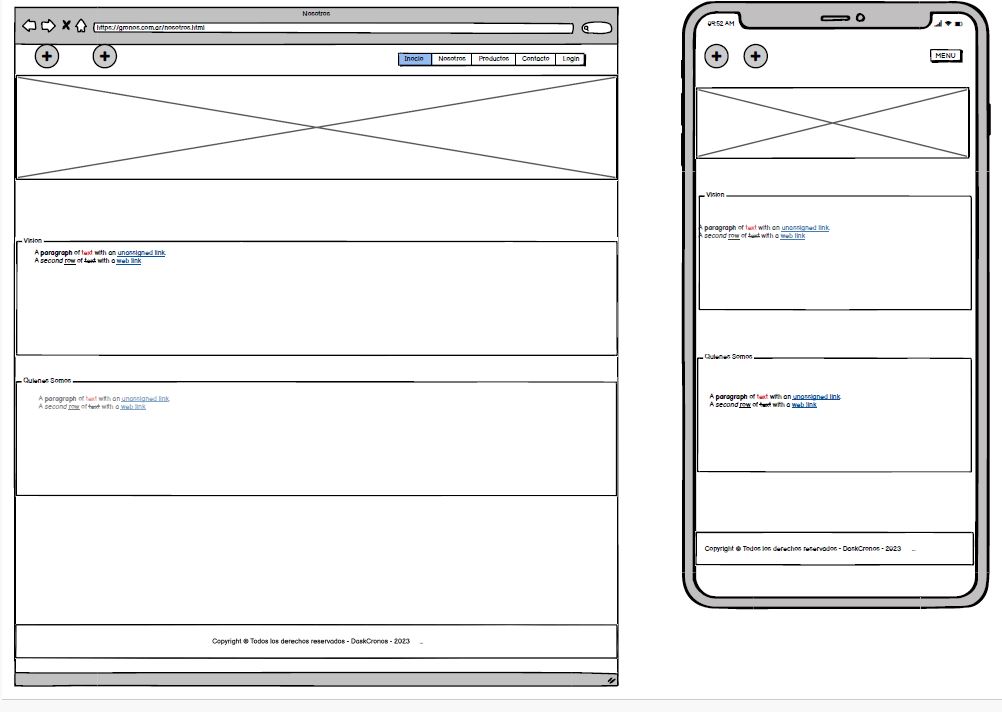Switch to the Productos tab
This screenshot has width=1002, height=712.
(x=492, y=59)
